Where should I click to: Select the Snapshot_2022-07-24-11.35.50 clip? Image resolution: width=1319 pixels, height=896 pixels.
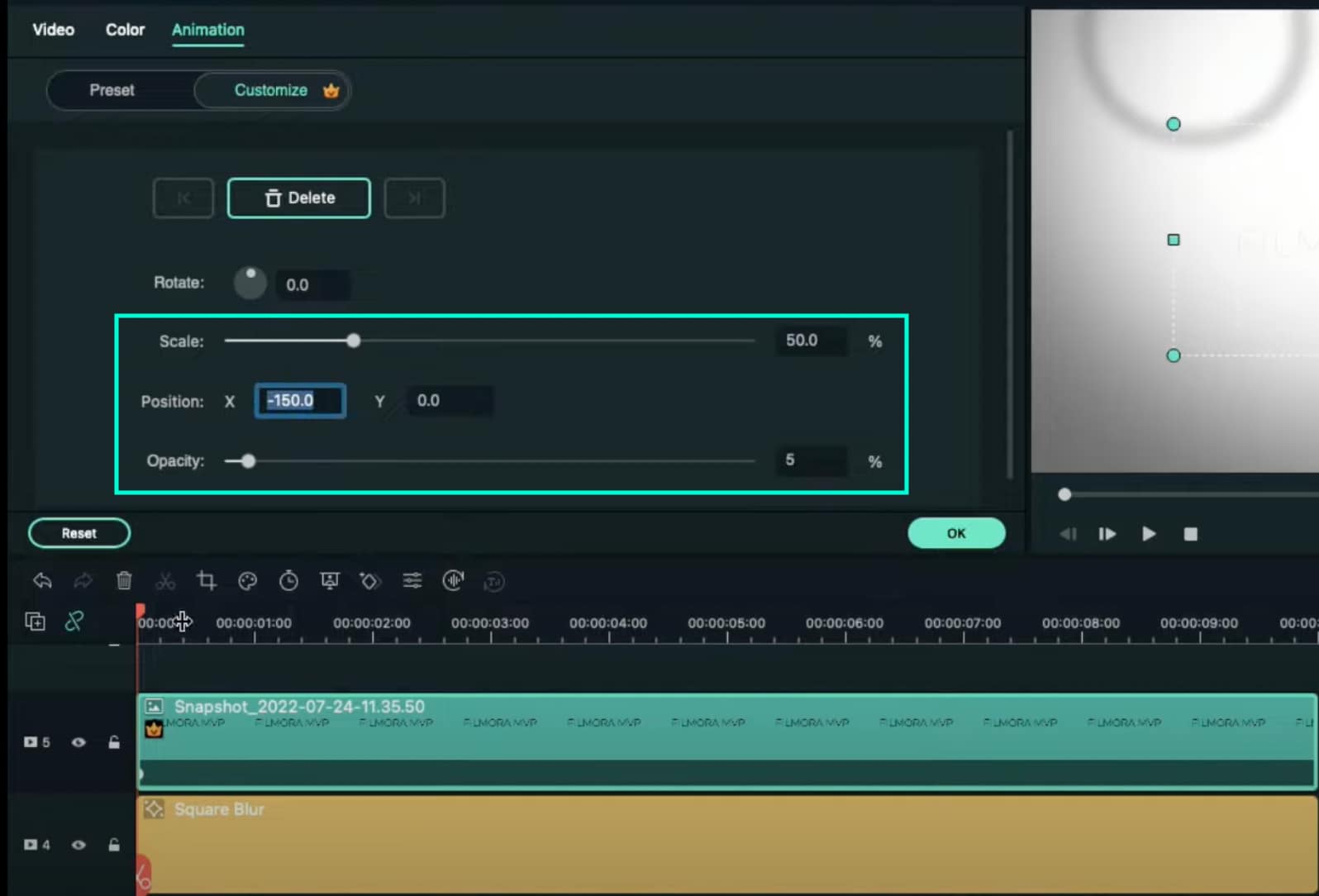[x=726, y=741]
